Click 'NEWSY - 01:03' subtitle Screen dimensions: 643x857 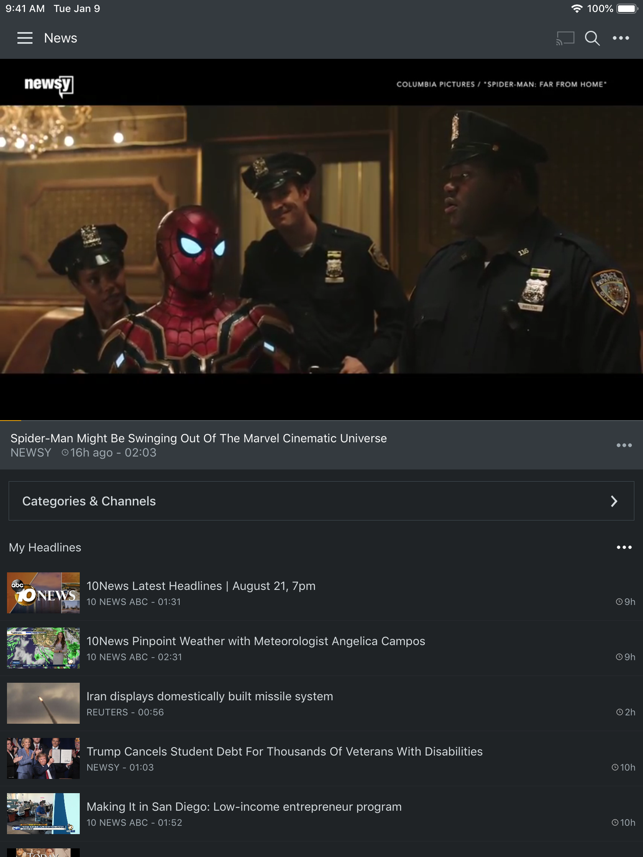tap(120, 767)
